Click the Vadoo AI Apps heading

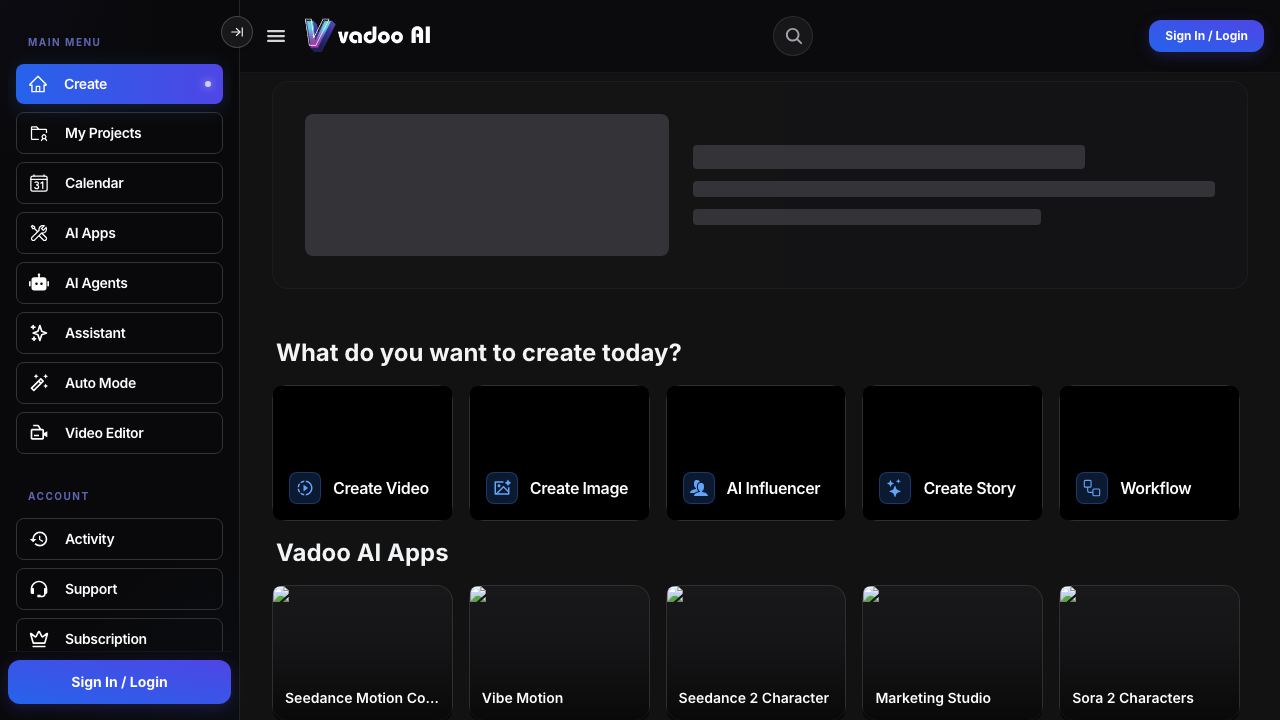pyautogui.click(x=362, y=553)
